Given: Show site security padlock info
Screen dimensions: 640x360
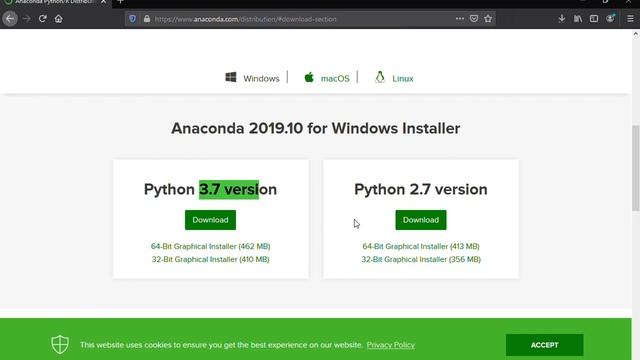Looking at the screenshot, I should click(x=147, y=19).
